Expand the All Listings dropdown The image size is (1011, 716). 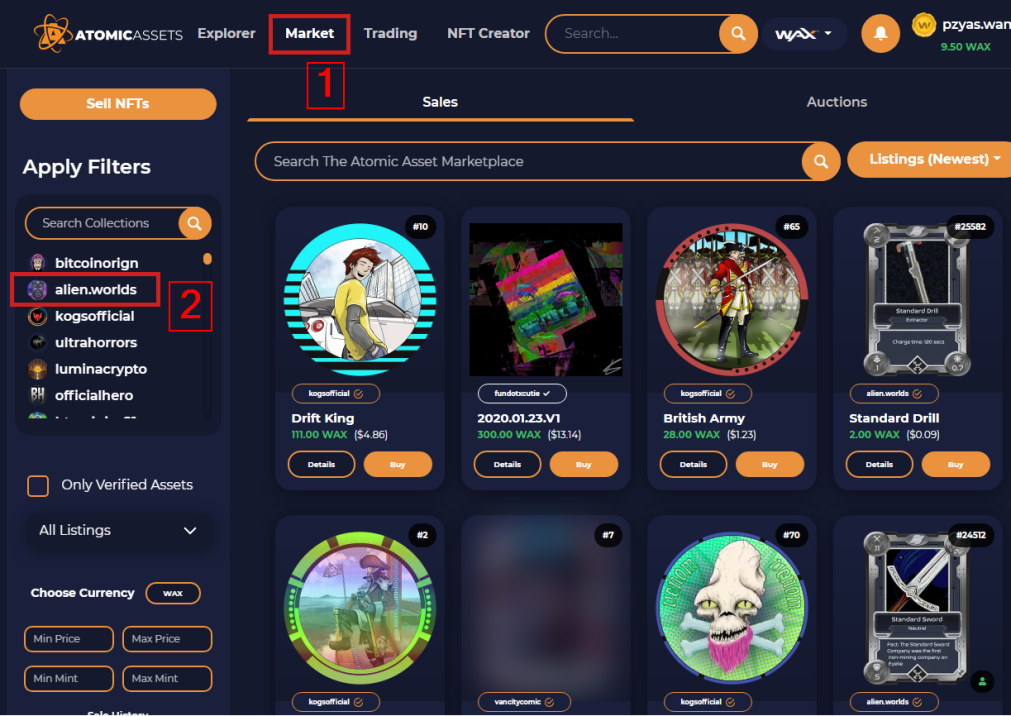click(118, 530)
